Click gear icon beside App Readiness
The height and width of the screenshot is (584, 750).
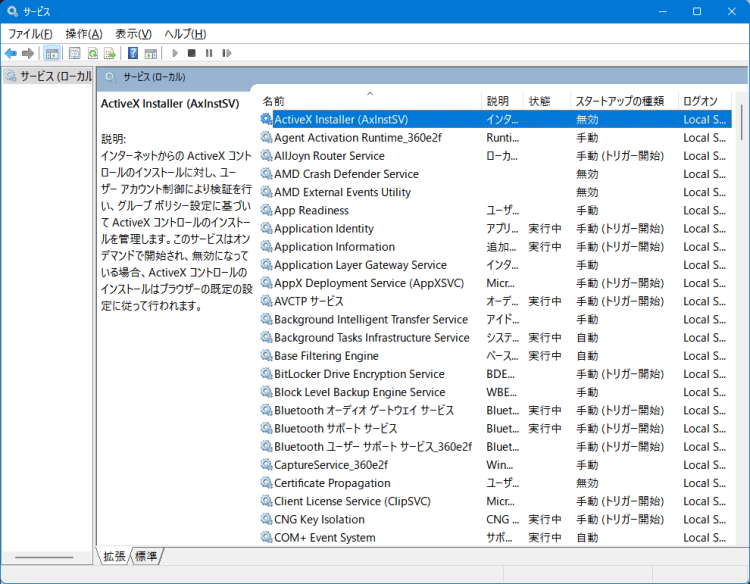pos(266,210)
